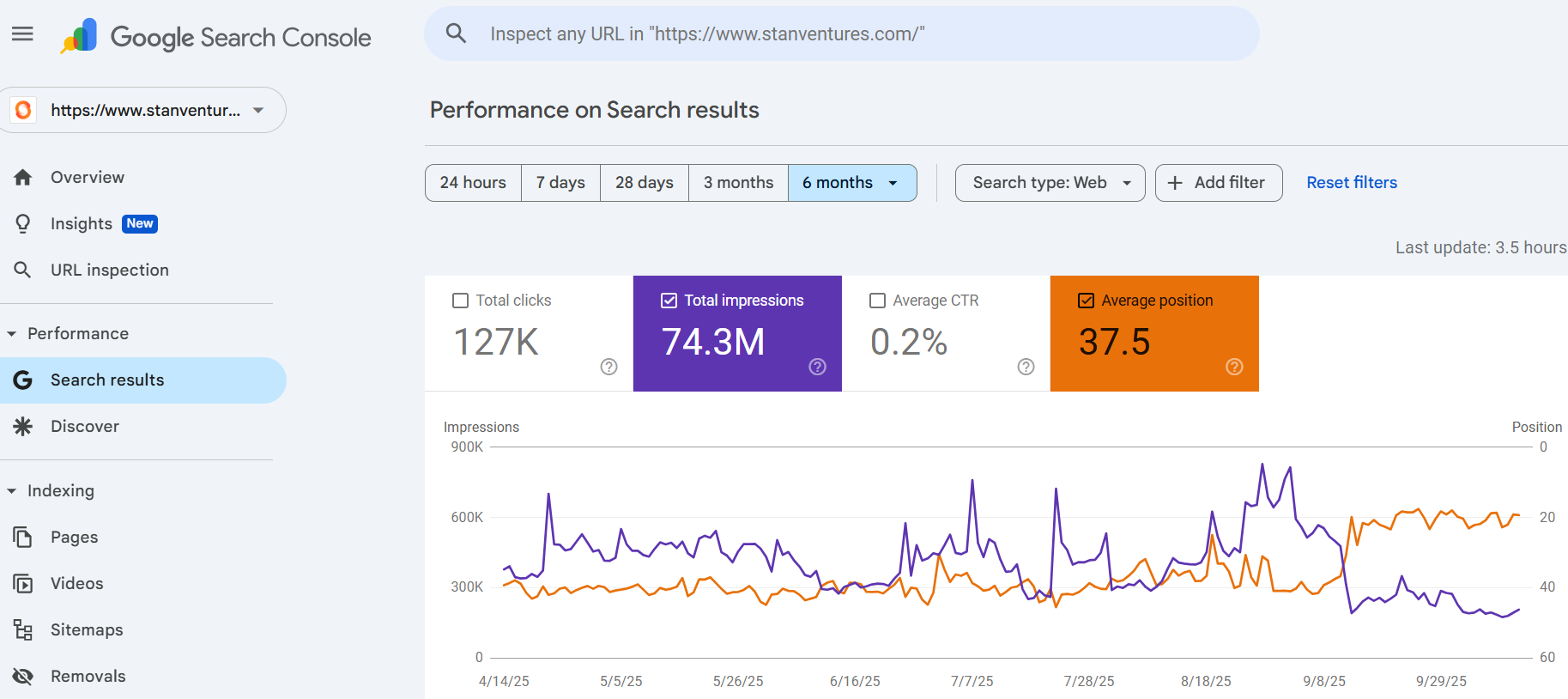Click the Videos icon in sidebar
The width and height of the screenshot is (1568, 699).
tap(23, 584)
